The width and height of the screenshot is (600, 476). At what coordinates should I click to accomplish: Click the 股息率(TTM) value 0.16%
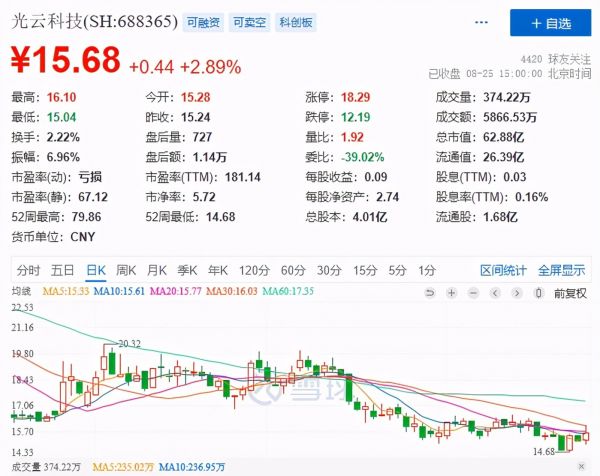pyautogui.click(x=532, y=197)
